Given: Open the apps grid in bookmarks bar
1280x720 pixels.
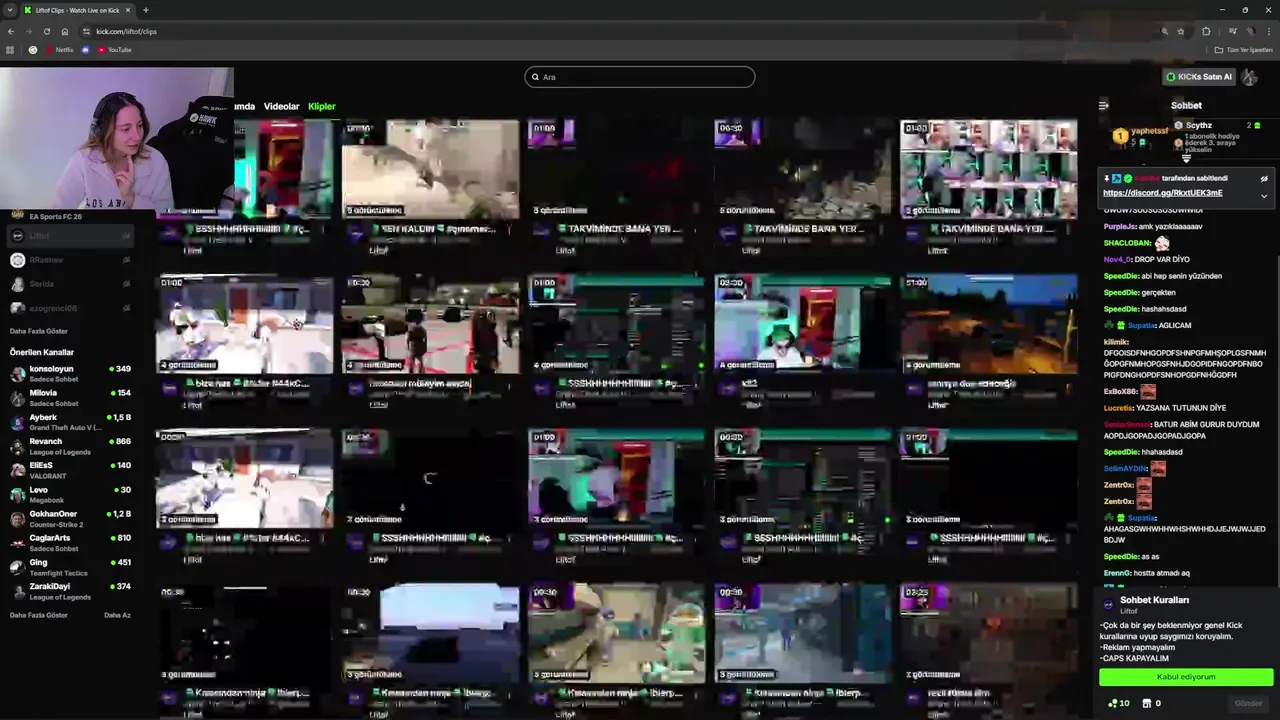Looking at the screenshot, I should click(10, 50).
